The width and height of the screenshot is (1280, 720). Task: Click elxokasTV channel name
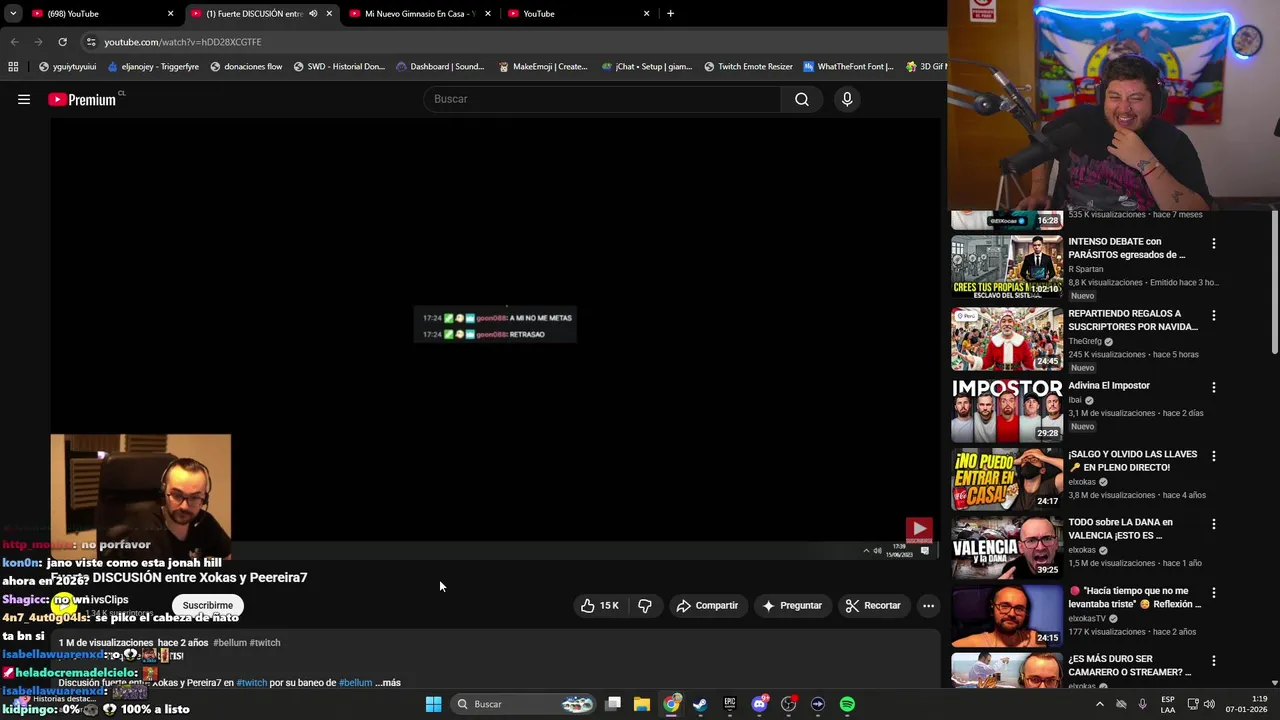click(1087, 619)
